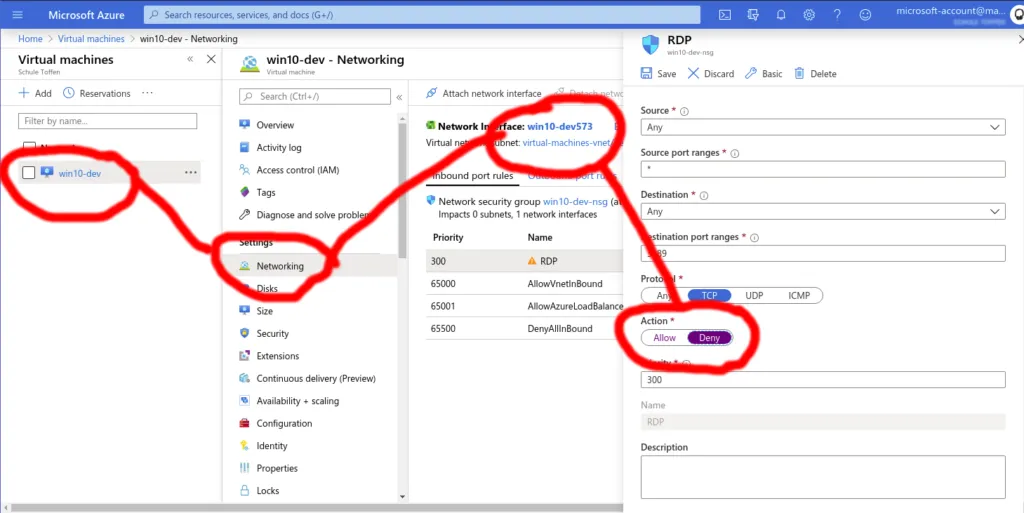Click the resource menu Search (Ctrl+/) box
Screen dimensions: 1024x513
[x=315, y=96]
